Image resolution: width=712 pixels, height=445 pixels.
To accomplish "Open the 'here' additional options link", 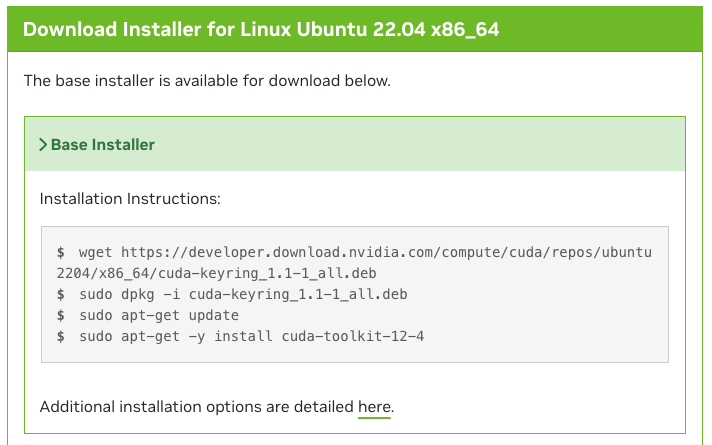I will tap(374, 407).
